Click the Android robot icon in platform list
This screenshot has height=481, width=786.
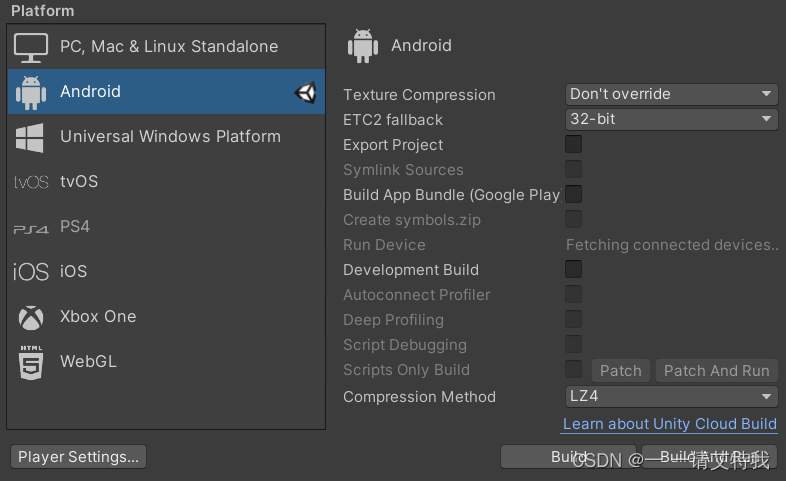pos(31,92)
